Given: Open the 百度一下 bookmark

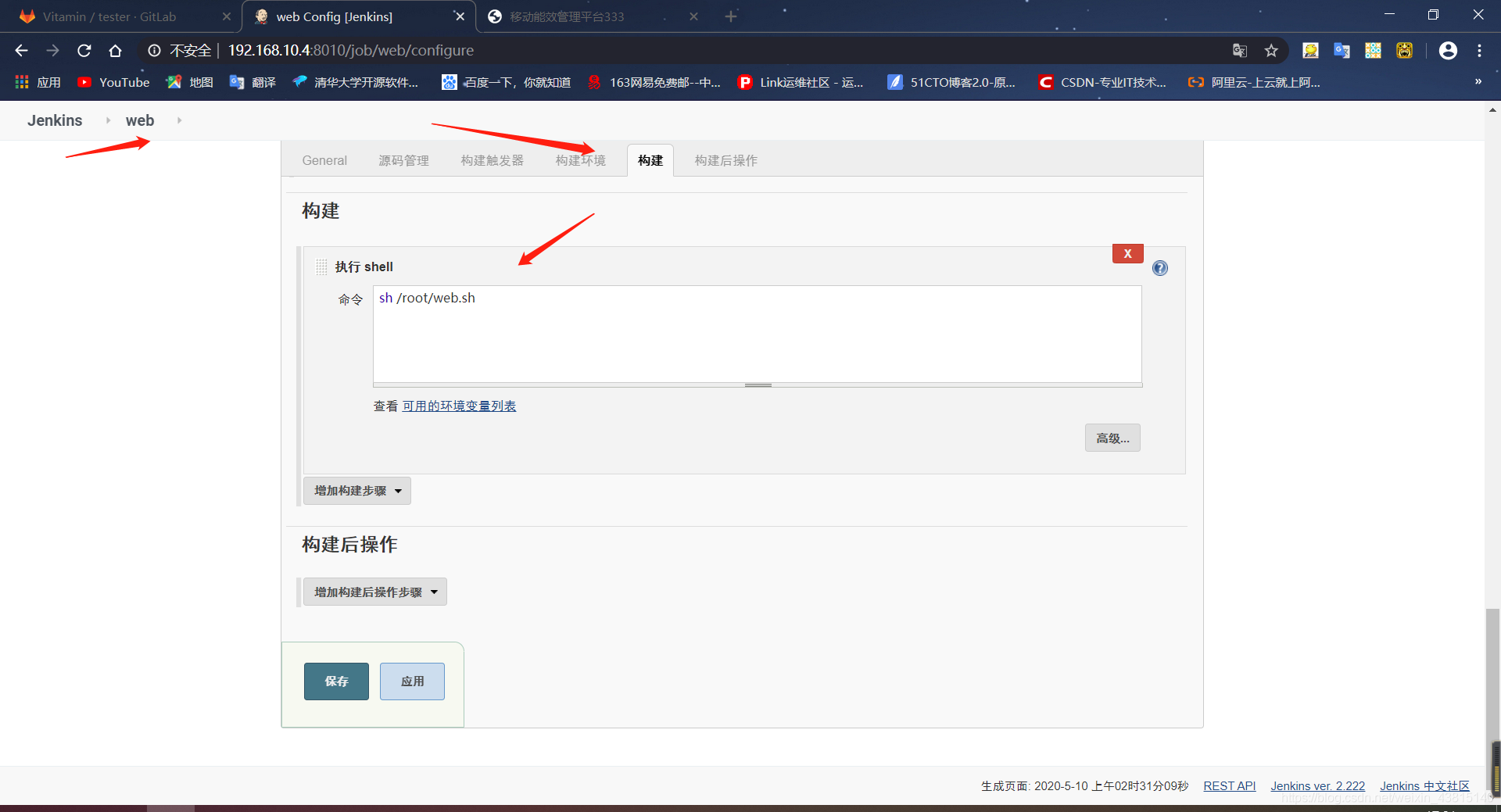Looking at the screenshot, I should click(506, 82).
